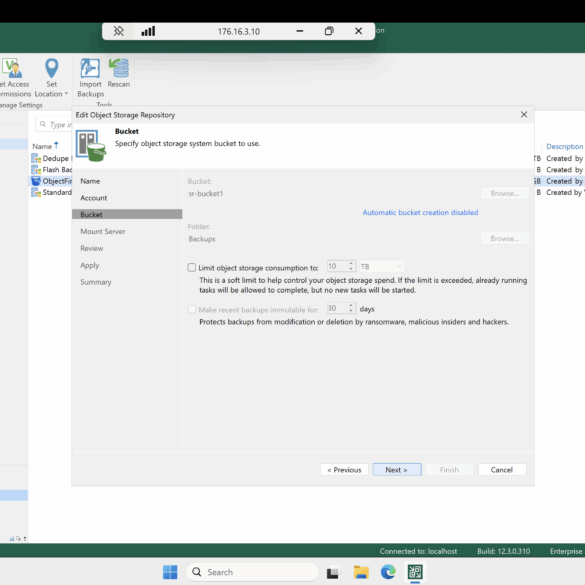
Task: Browse for a bucket
Action: click(x=504, y=193)
